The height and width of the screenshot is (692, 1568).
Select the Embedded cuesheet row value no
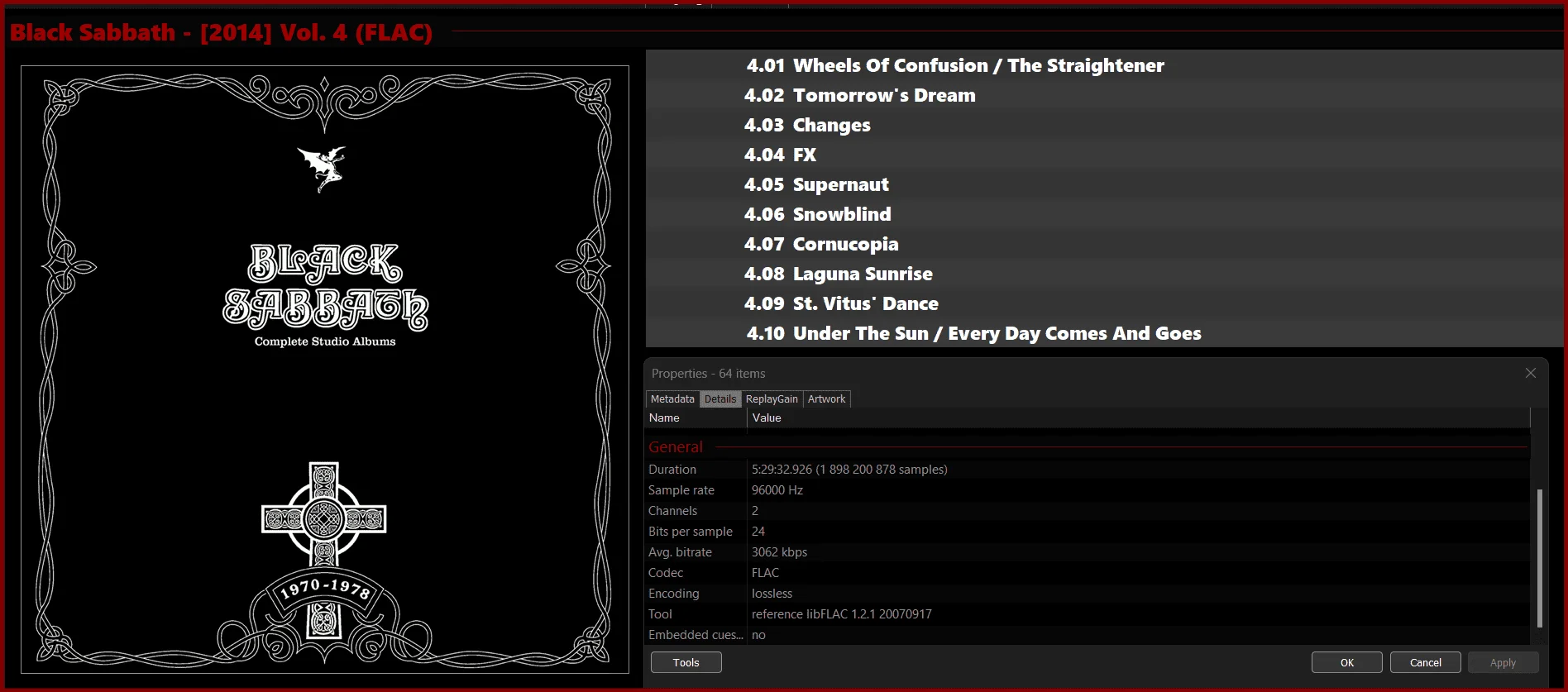[x=758, y=634]
